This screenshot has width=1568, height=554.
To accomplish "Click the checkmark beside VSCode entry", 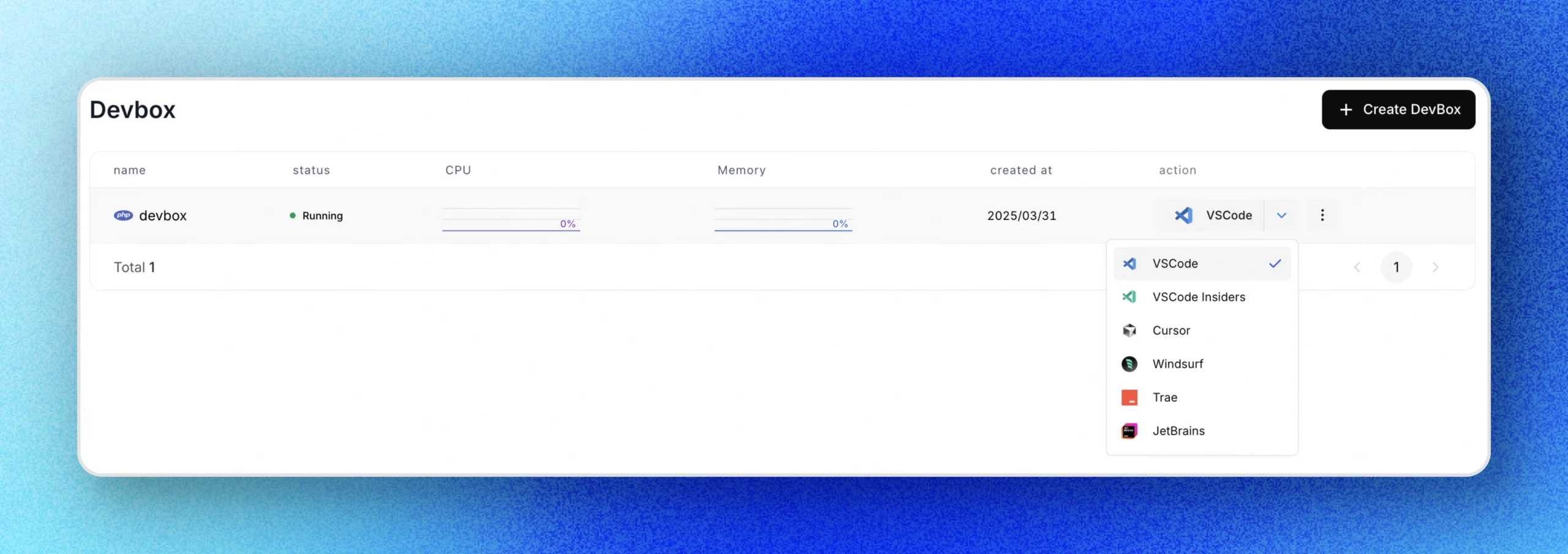I will coord(1275,264).
